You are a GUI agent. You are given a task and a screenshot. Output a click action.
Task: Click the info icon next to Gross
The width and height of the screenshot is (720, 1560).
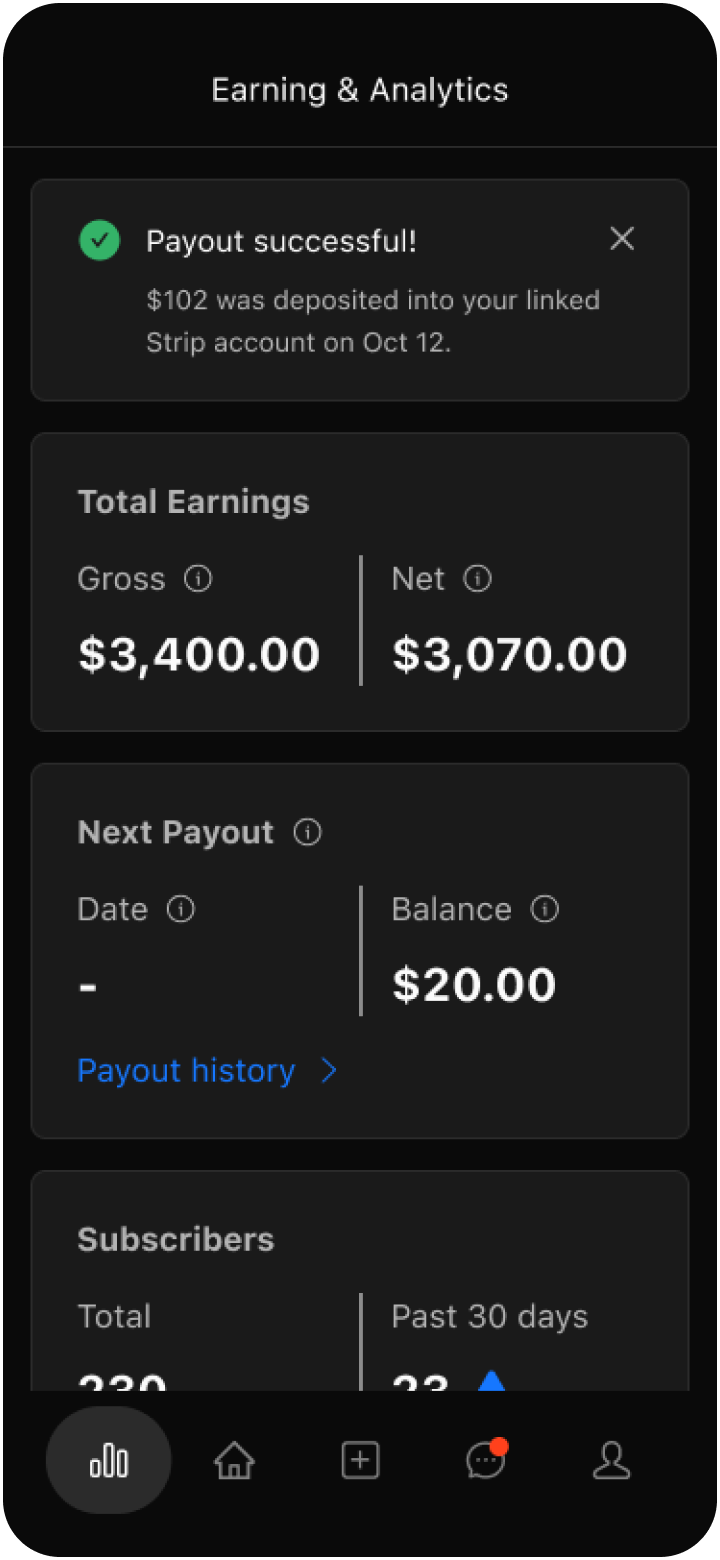pyautogui.click(x=198, y=579)
